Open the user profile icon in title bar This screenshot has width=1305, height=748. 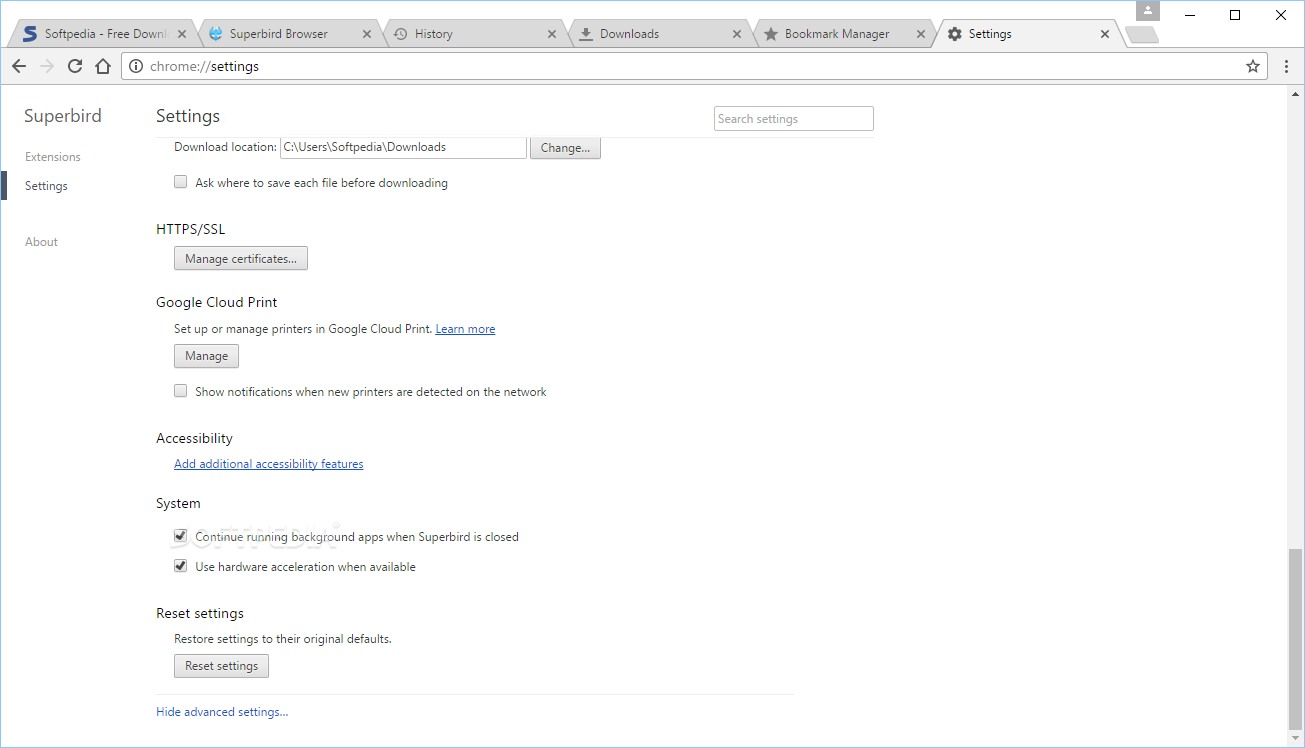1148,11
